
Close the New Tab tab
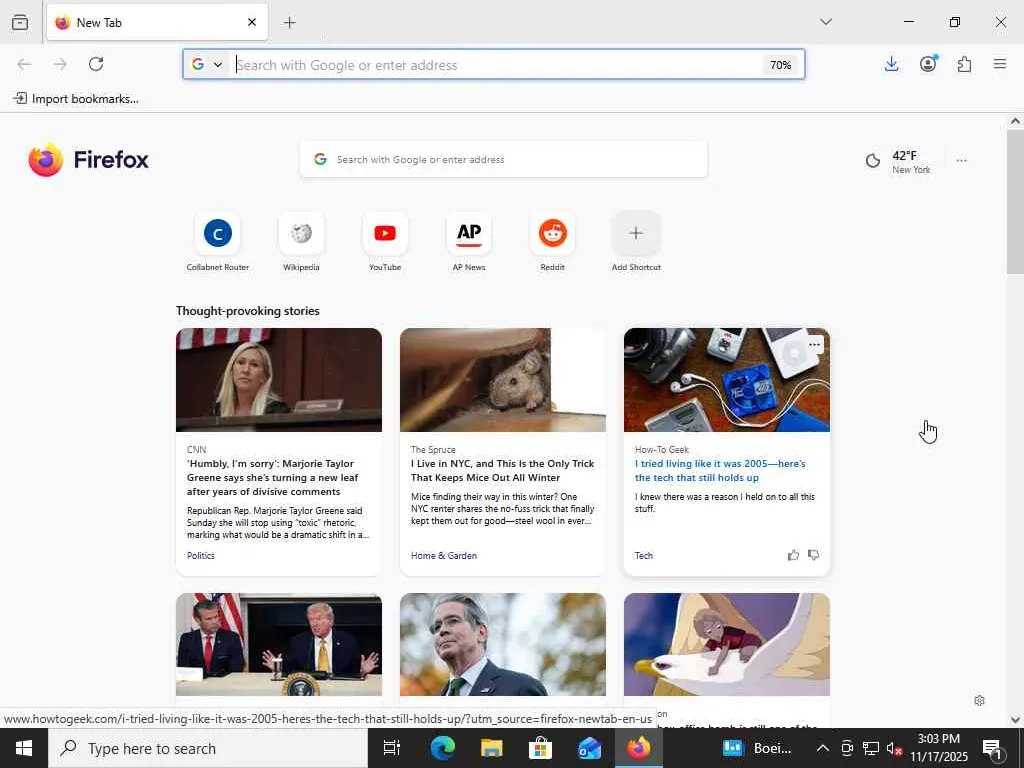coord(252,22)
